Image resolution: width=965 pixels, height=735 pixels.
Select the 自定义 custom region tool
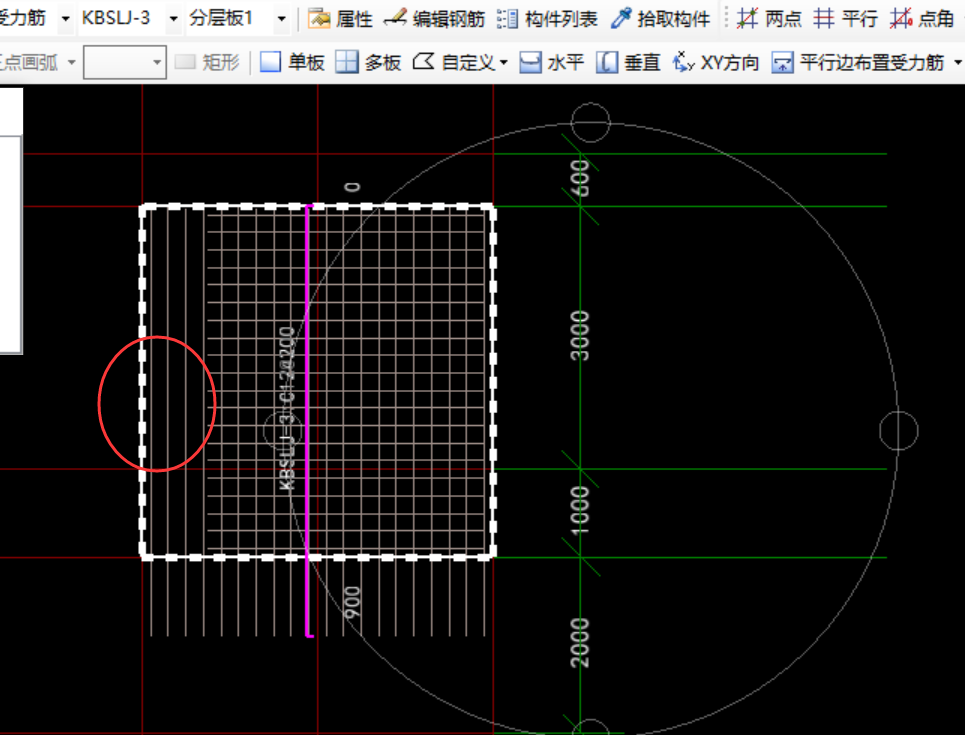coord(454,62)
